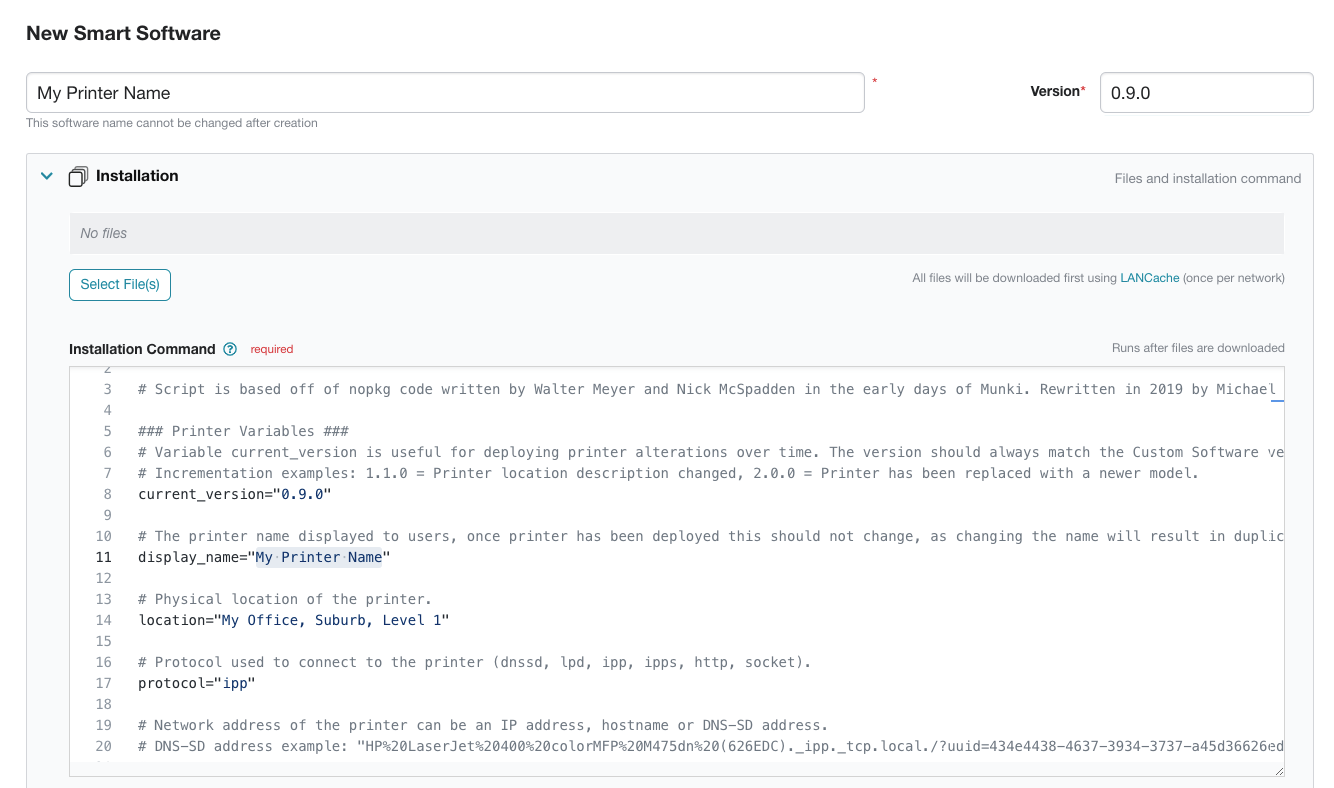
Task: Click line number 11 in the gutter
Action: click(x=104, y=557)
